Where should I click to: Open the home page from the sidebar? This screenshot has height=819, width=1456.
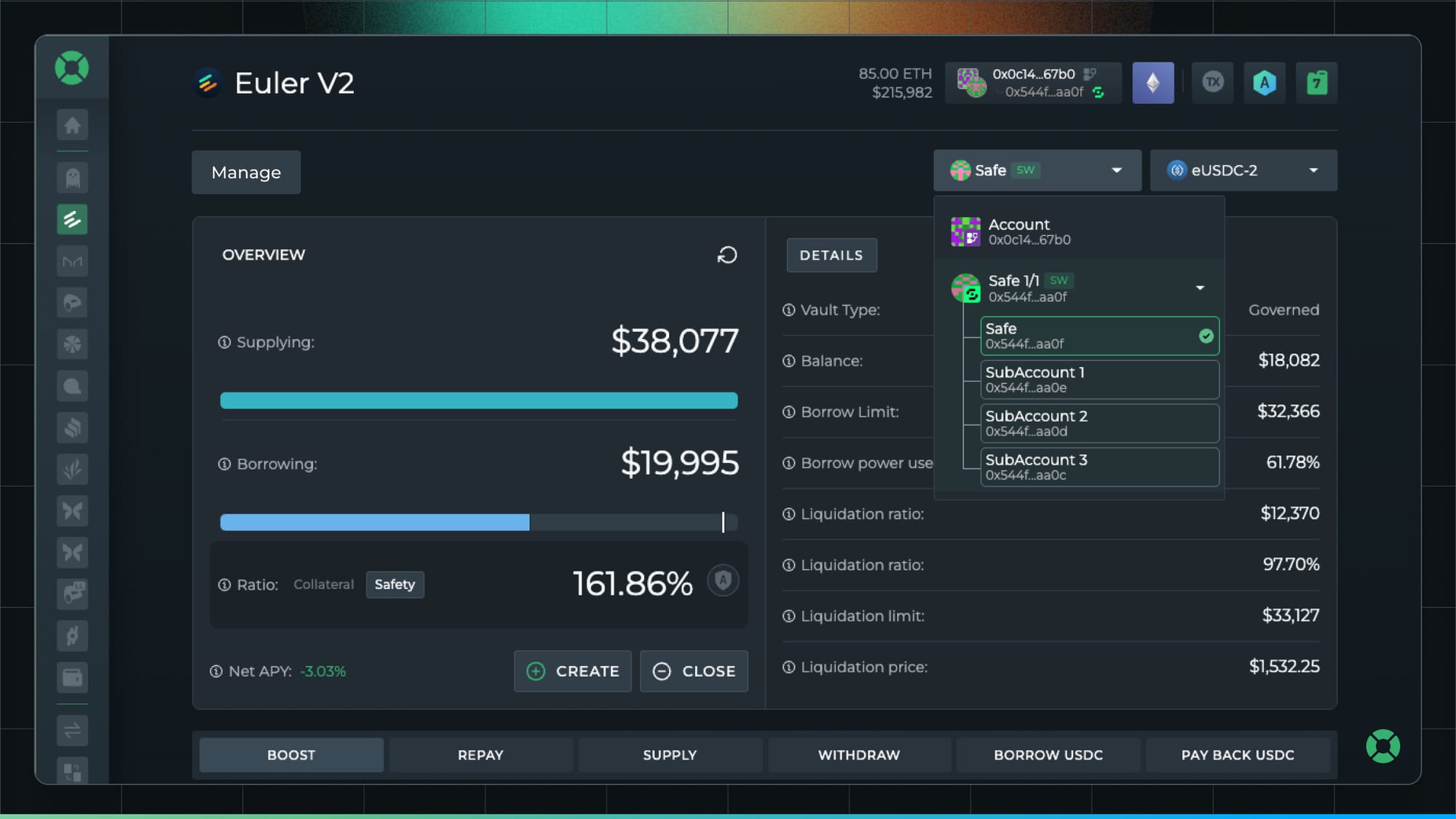tap(72, 125)
